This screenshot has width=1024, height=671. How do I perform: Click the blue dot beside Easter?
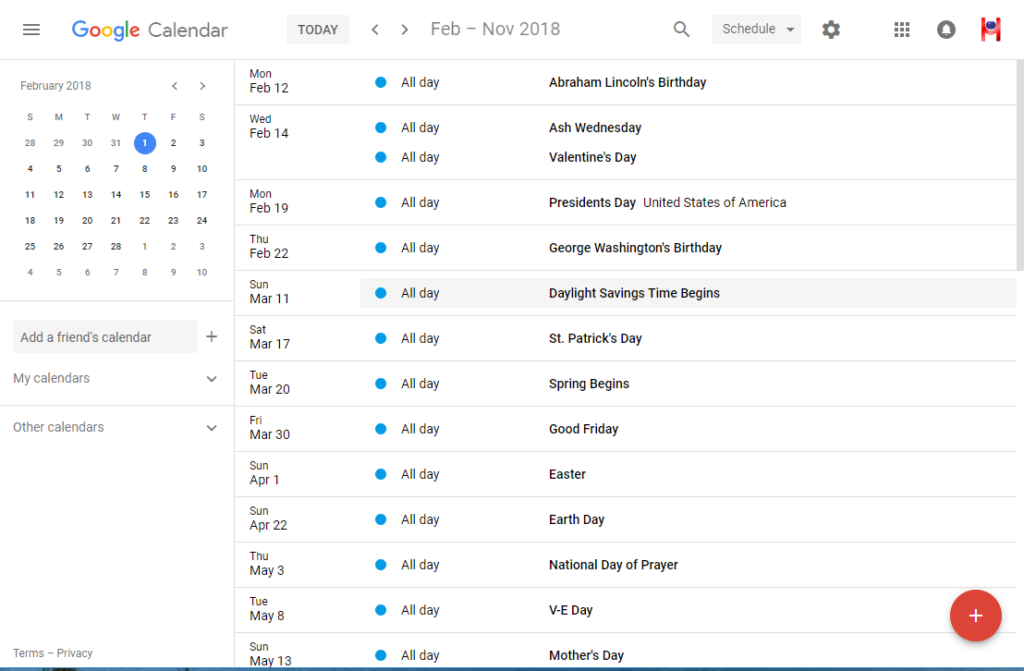pyautogui.click(x=381, y=474)
